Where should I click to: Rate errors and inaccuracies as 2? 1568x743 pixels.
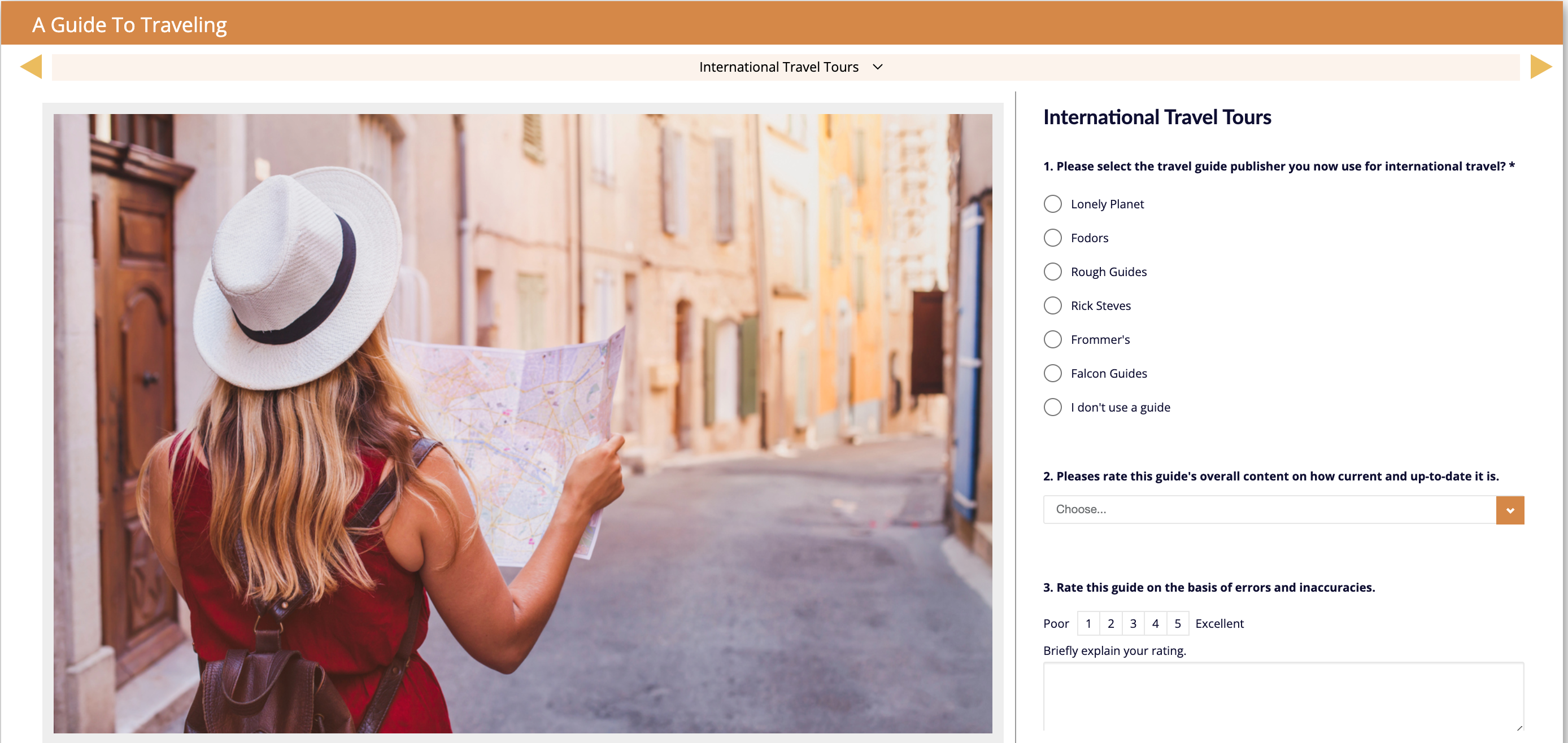point(1111,623)
